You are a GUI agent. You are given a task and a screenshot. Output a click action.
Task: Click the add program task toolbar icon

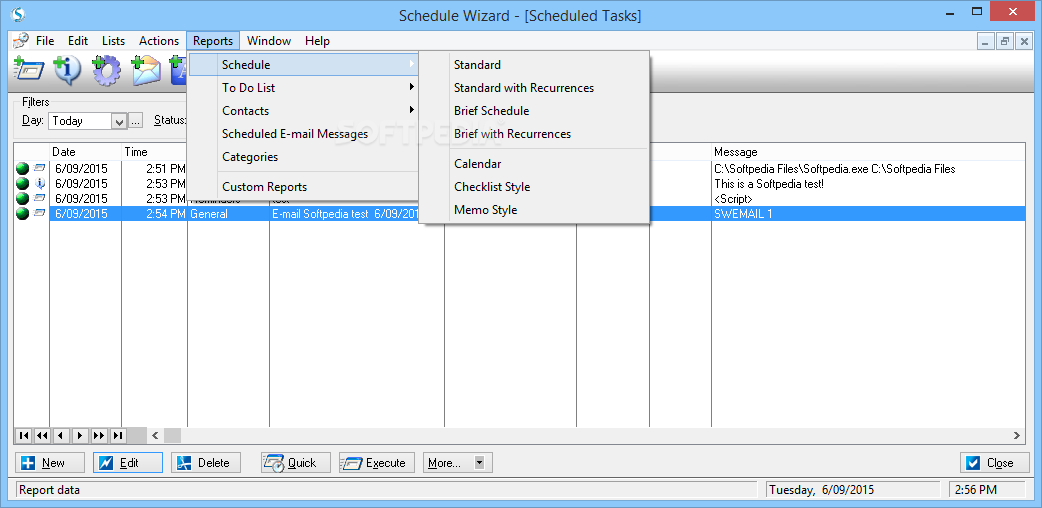coord(29,70)
